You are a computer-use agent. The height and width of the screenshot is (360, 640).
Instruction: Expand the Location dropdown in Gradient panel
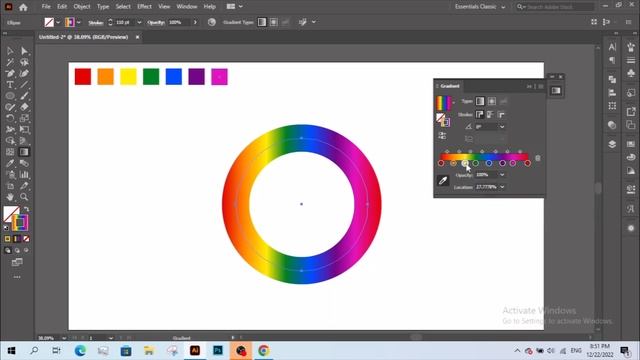(x=502, y=187)
